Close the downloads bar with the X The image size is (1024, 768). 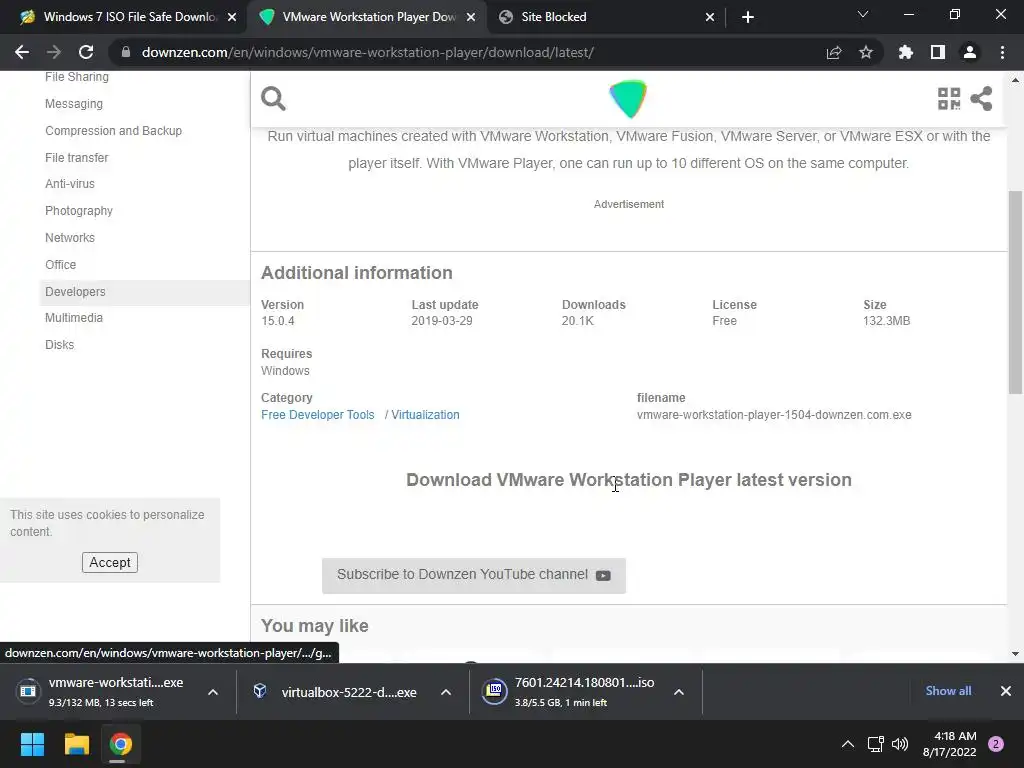tap(1006, 691)
